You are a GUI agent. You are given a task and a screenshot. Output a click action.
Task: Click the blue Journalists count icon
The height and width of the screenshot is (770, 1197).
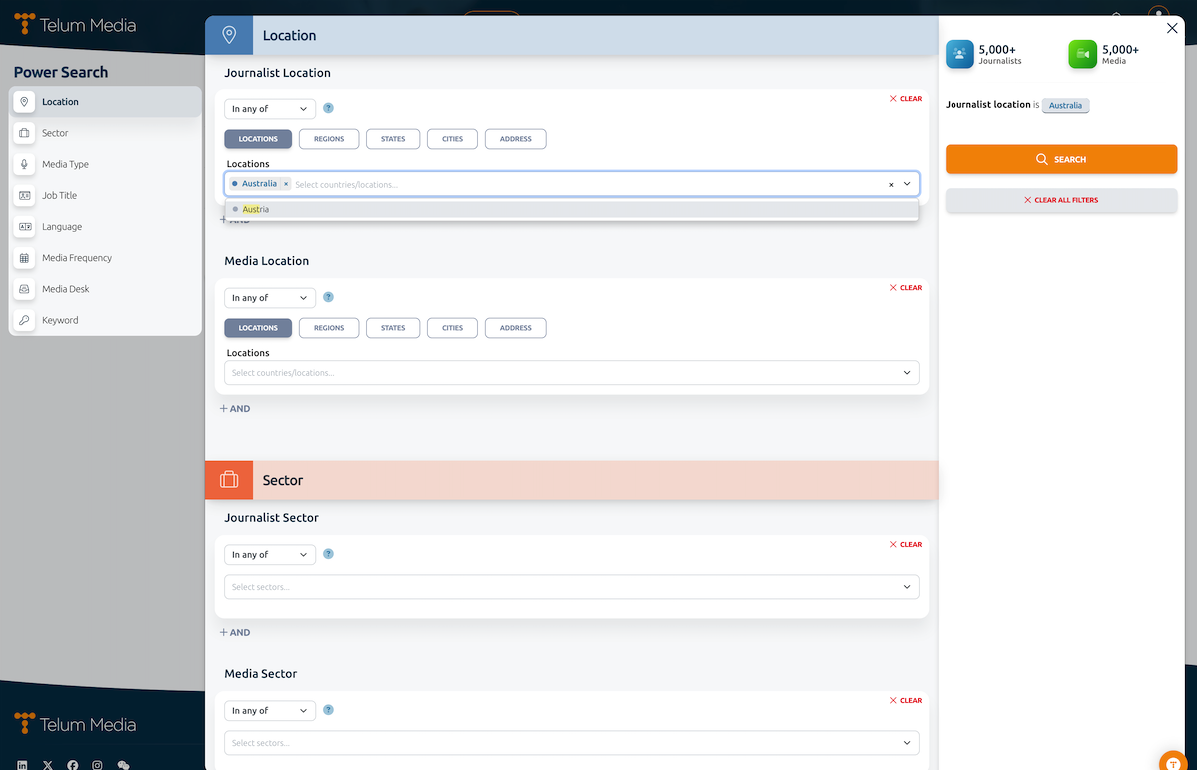tap(959, 54)
